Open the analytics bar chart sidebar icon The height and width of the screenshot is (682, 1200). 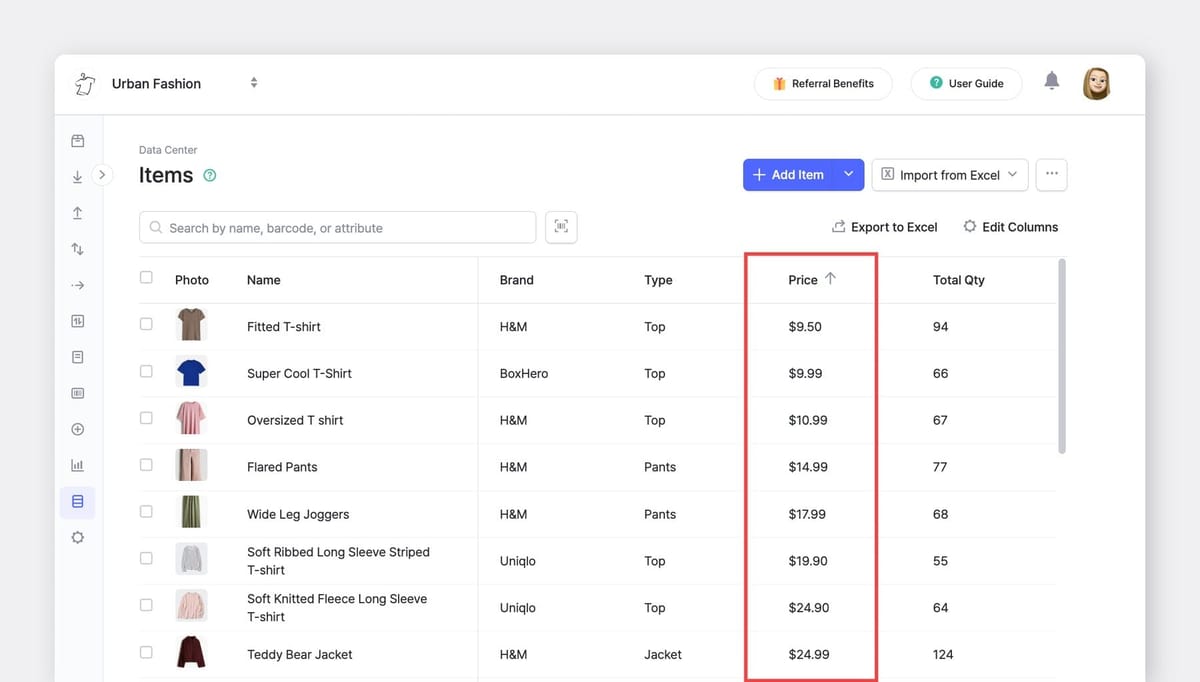(78, 465)
